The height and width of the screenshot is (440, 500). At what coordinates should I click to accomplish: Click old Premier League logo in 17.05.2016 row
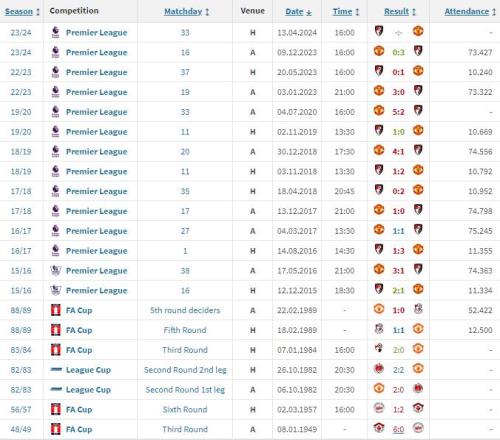(55, 270)
